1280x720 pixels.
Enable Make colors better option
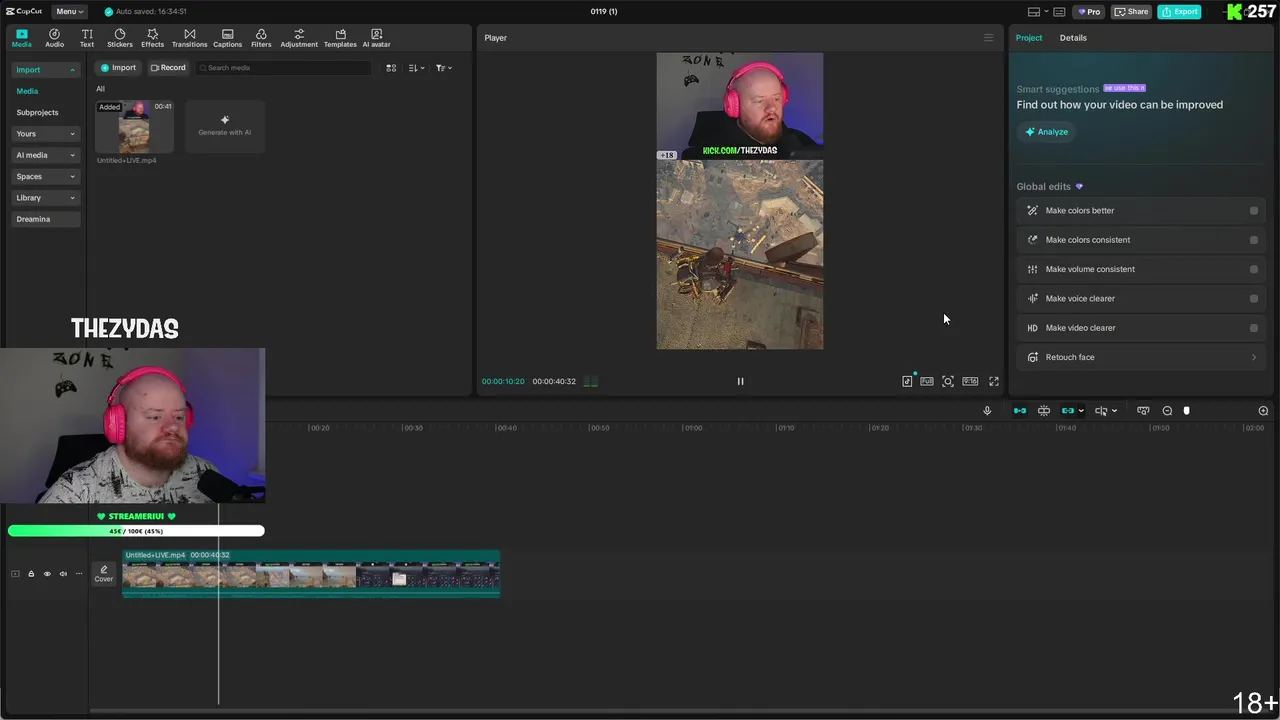point(1254,211)
